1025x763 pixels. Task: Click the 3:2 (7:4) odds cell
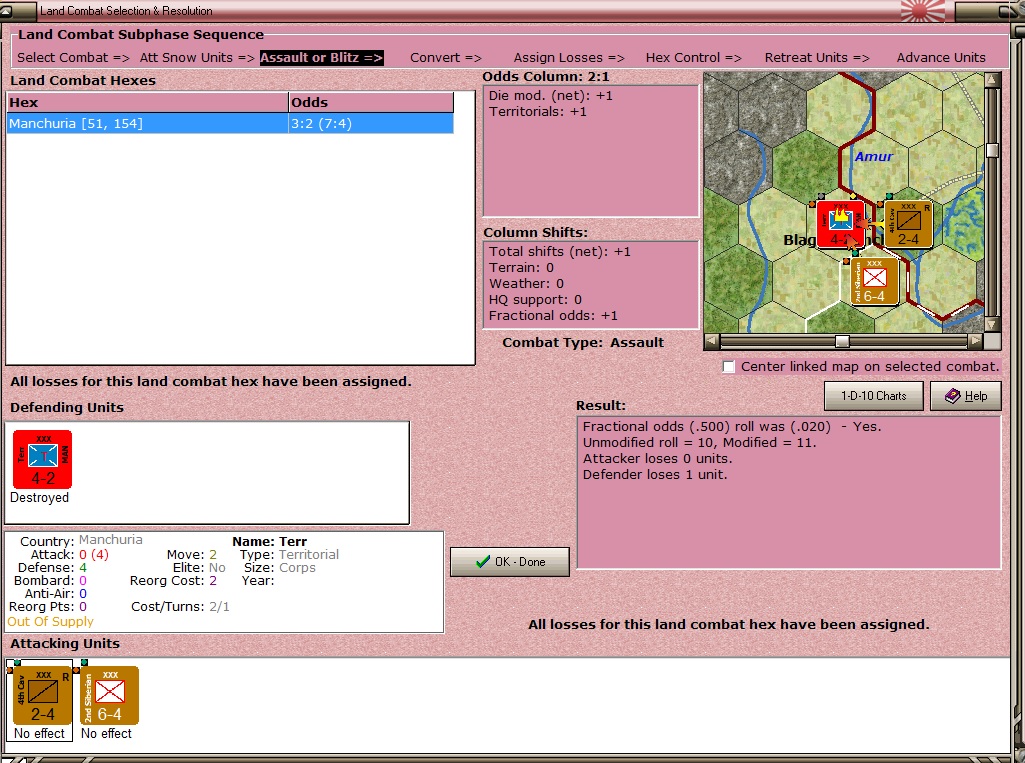coord(371,124)
